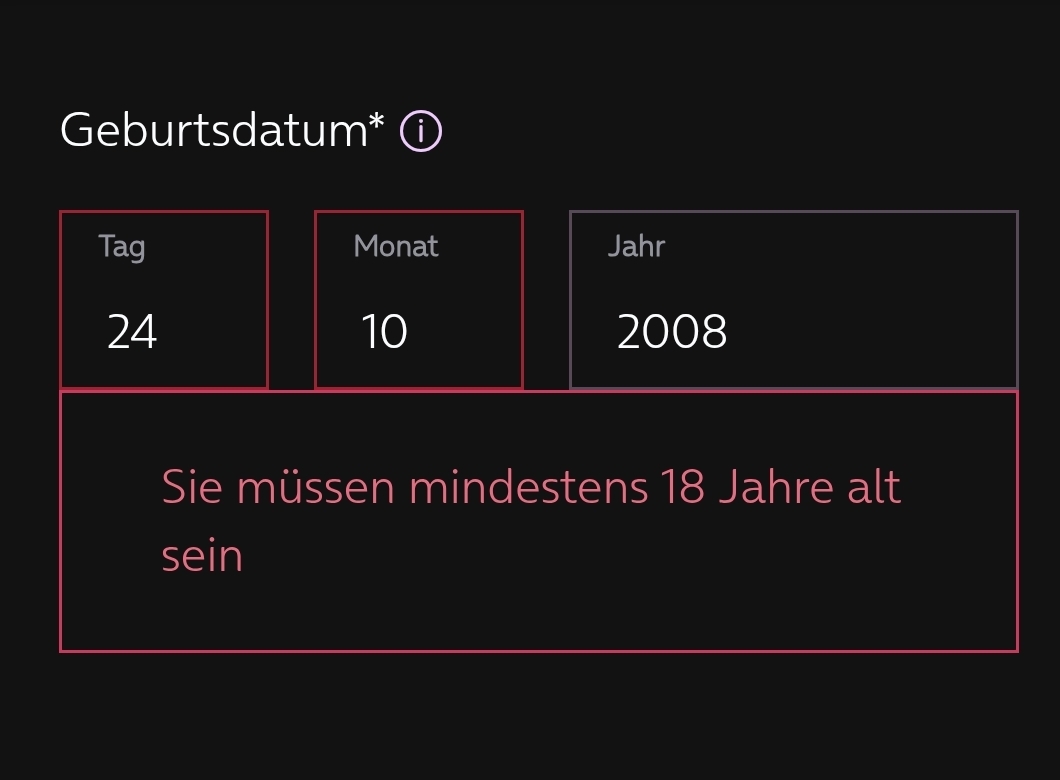Select the Monat input field
The height and width of the screenshot is (780, 1060).
tap(419, 299)
